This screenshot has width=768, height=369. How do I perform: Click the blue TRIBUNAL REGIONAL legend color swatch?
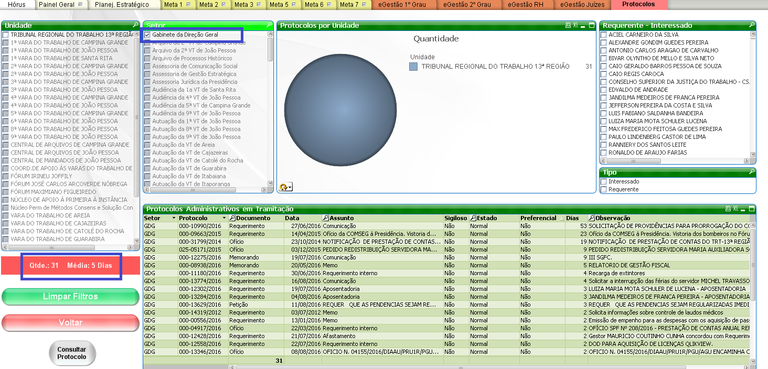point(413,67)
